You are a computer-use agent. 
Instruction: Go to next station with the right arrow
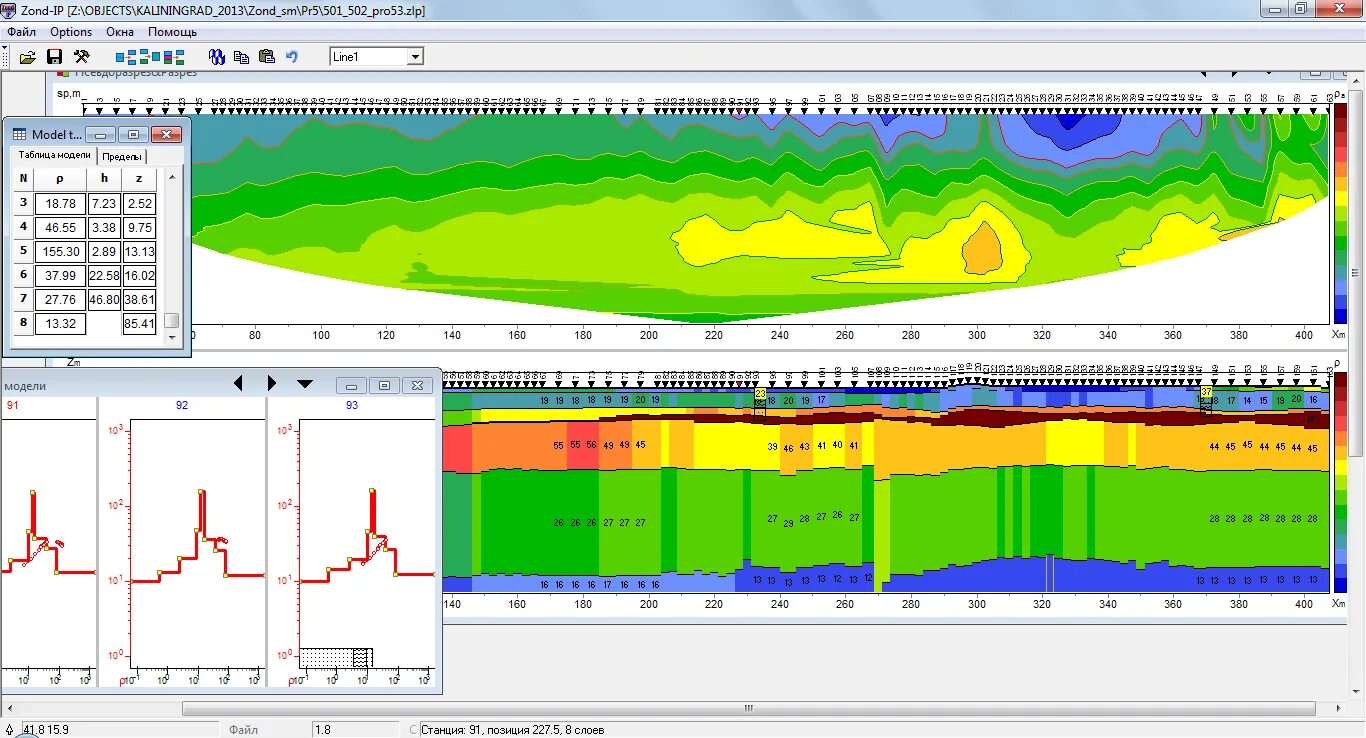pos(272,383)
